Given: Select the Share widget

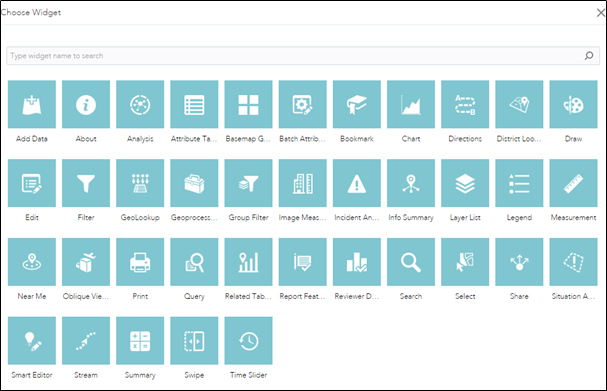Looking at the screenshot, I should pos(520,262).
